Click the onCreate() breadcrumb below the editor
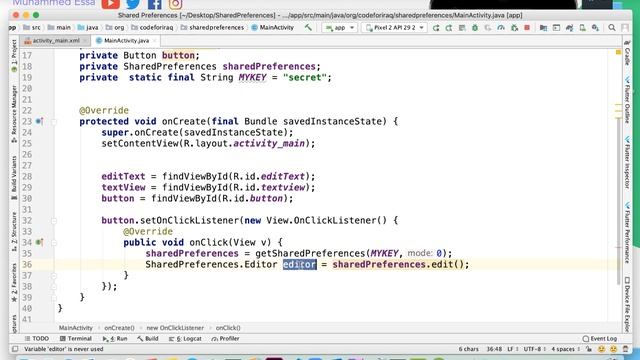This screenshot has height=360, width=640. tap(119, 328)
